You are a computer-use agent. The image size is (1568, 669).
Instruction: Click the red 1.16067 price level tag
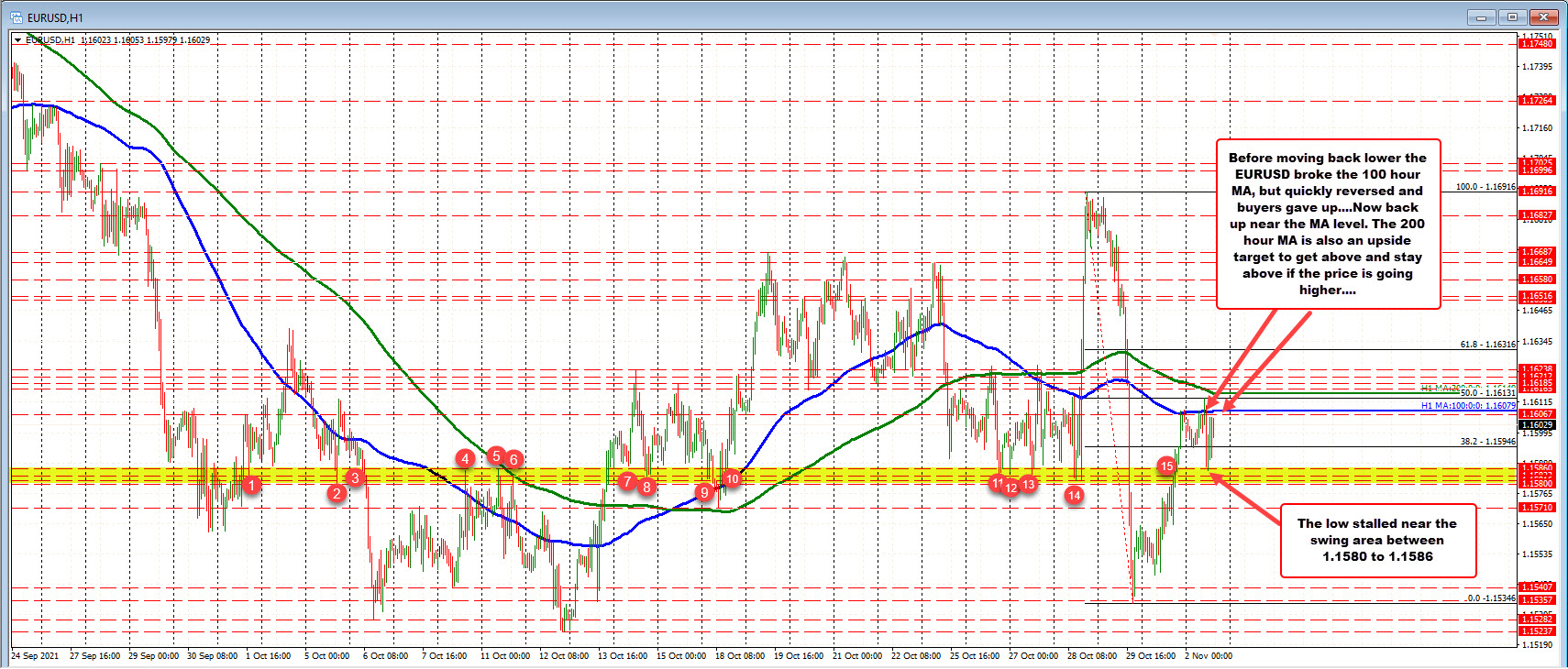pos(1537,414)
